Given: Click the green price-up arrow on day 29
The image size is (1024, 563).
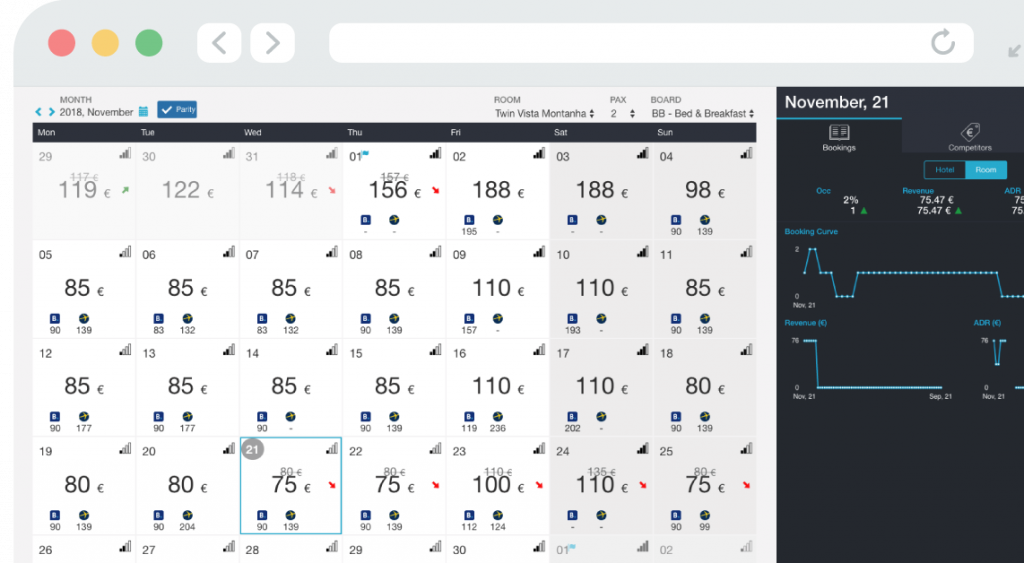Looking at the screenshot, I should (x=124, y=189).
